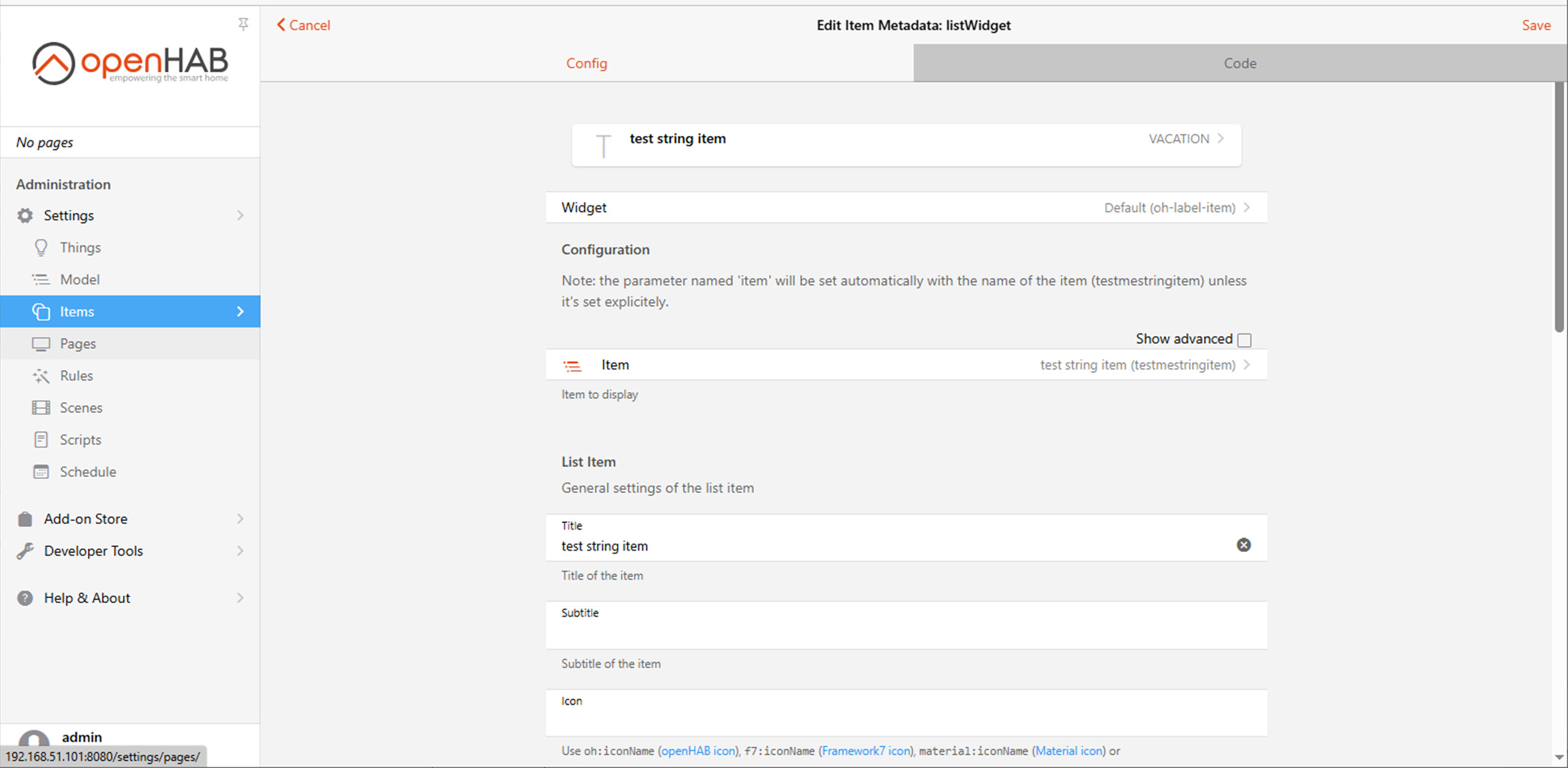
Task: Switch to the Config tab
Action: pos(586,63)
